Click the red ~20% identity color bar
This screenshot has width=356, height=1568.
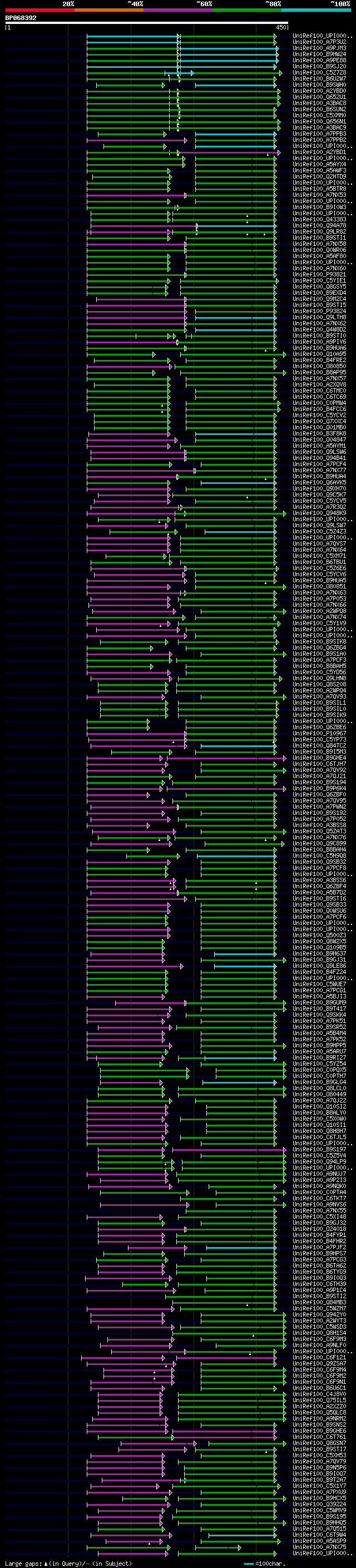pos(39,11)
